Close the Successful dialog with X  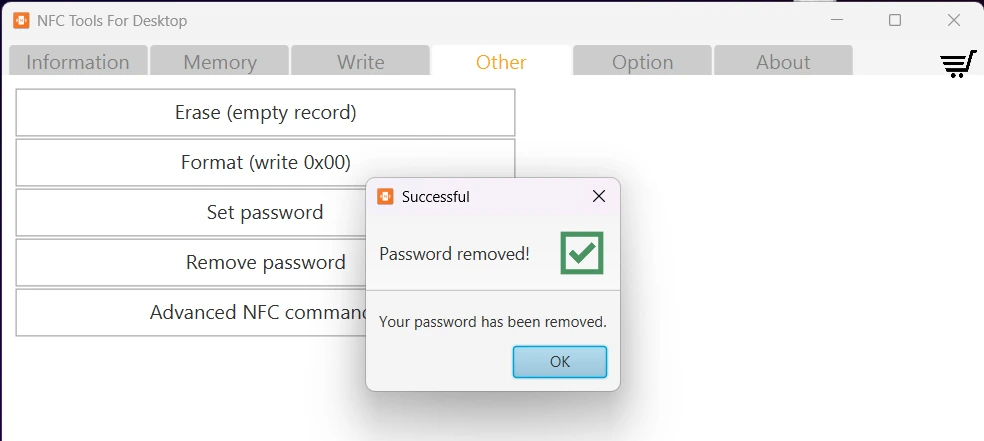pyautogui.click(x=599, y=197)
